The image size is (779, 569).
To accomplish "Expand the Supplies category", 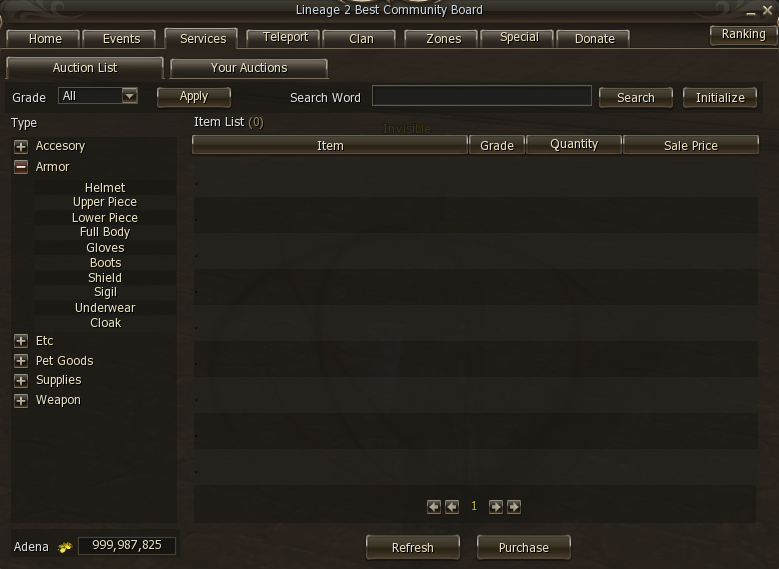I will click(x=21, y=380).
